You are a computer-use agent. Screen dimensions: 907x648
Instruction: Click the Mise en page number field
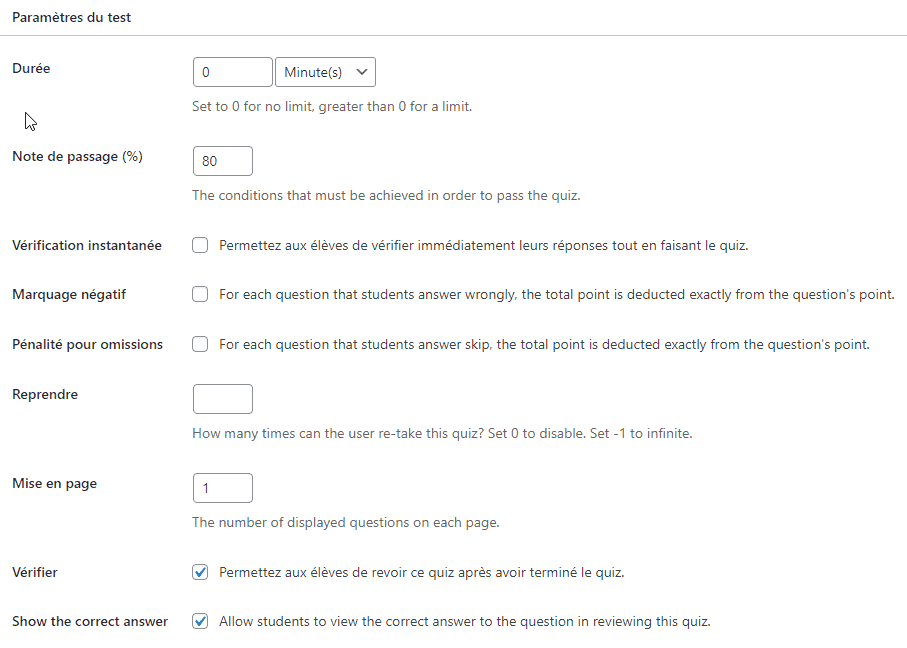[x=222, y=487]
